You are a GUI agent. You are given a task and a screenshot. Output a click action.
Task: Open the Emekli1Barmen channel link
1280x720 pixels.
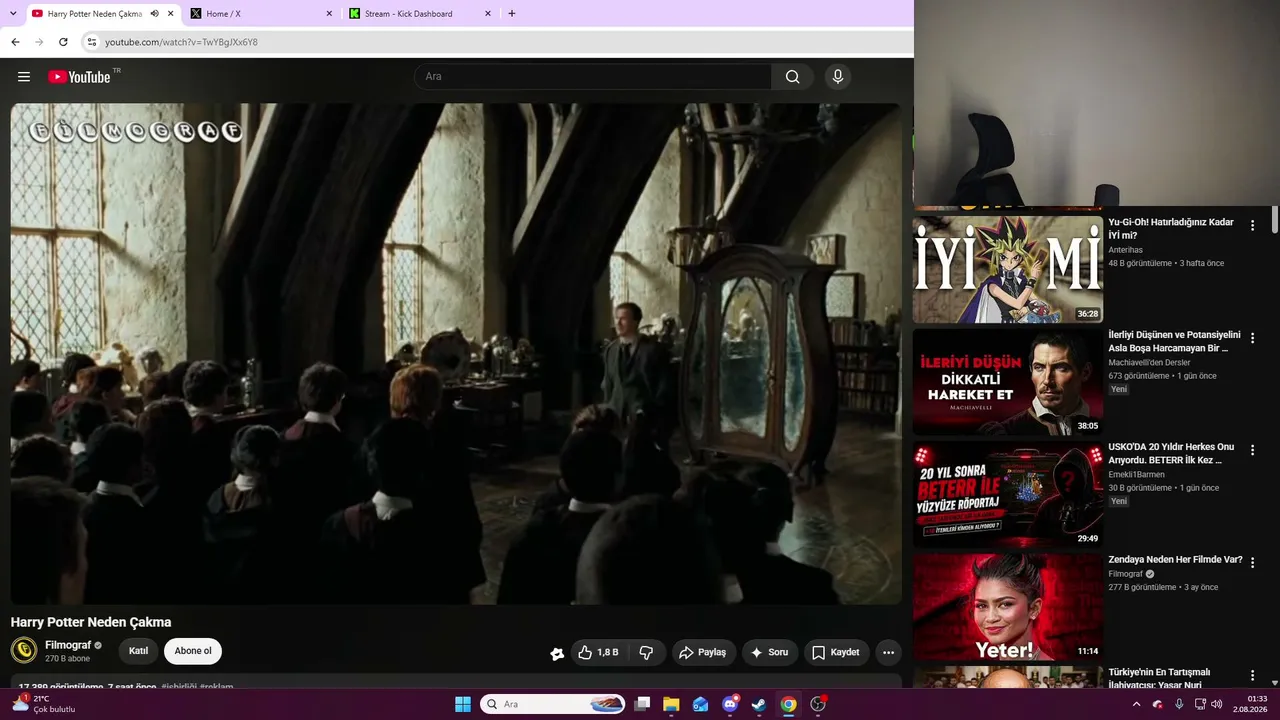click(x=1136, y=475)
